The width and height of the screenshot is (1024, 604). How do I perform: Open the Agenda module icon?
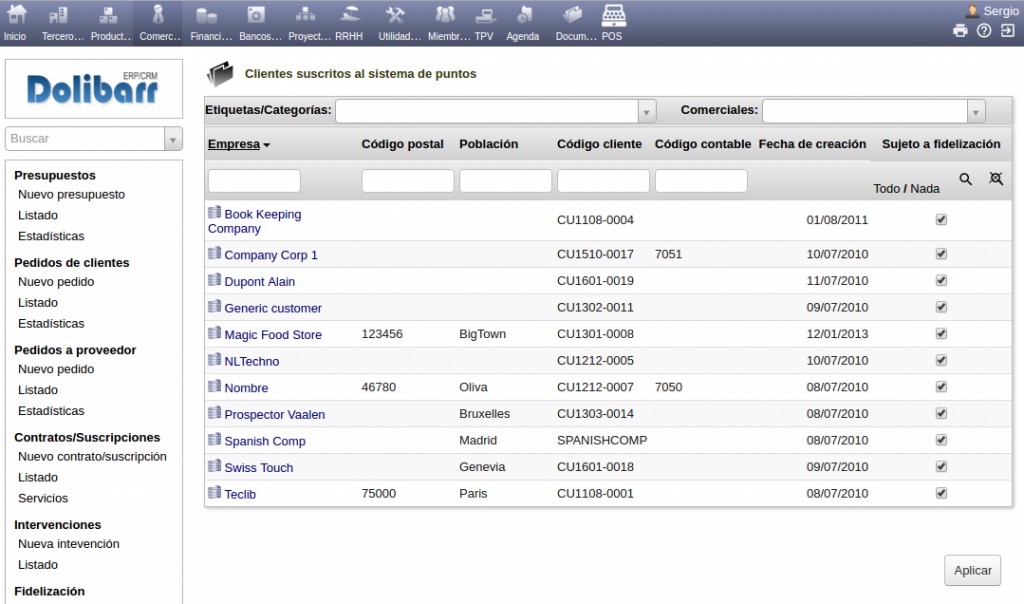point(522,15)
